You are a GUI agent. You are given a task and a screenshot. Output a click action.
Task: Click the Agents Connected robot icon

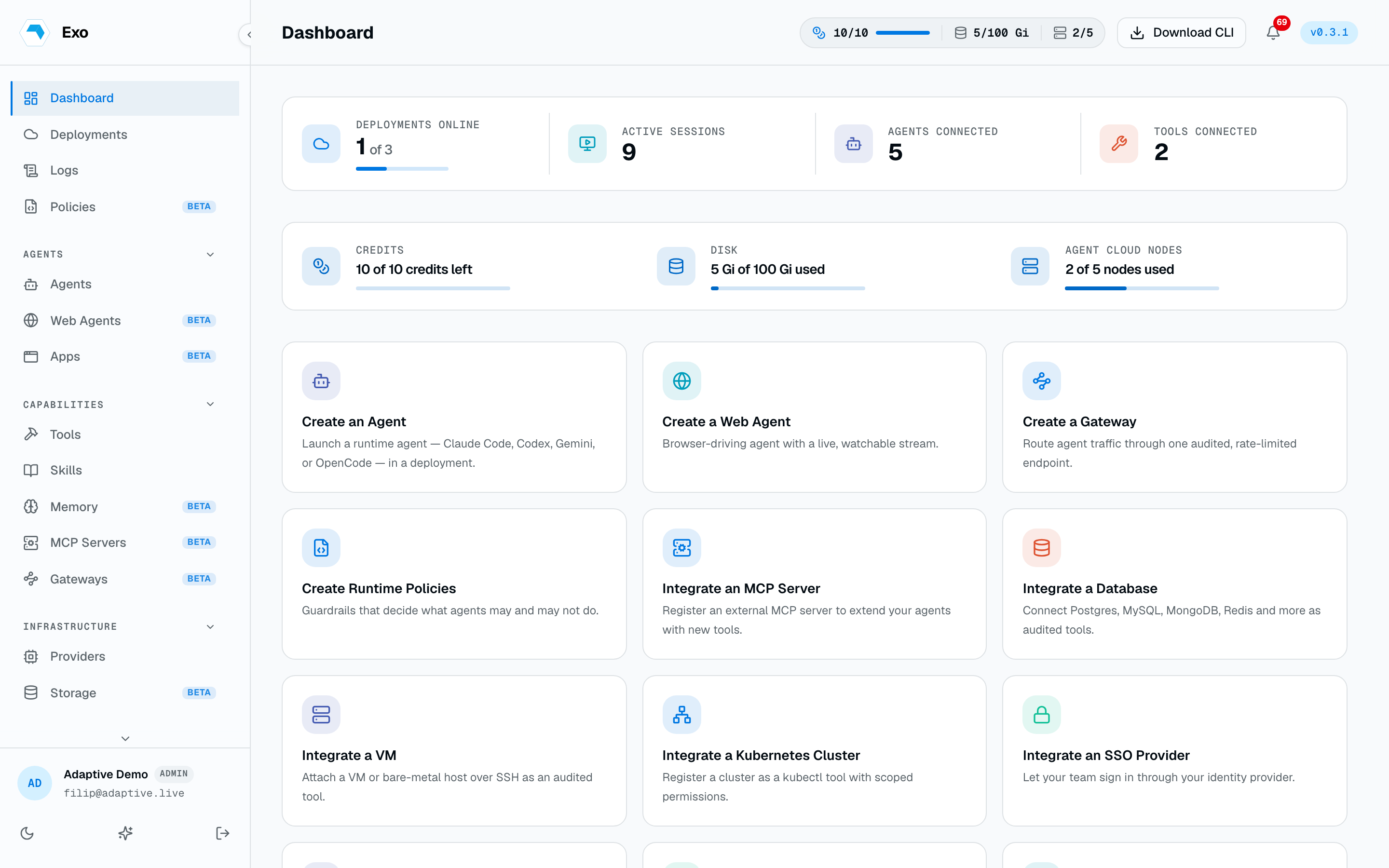pos(854,144)
